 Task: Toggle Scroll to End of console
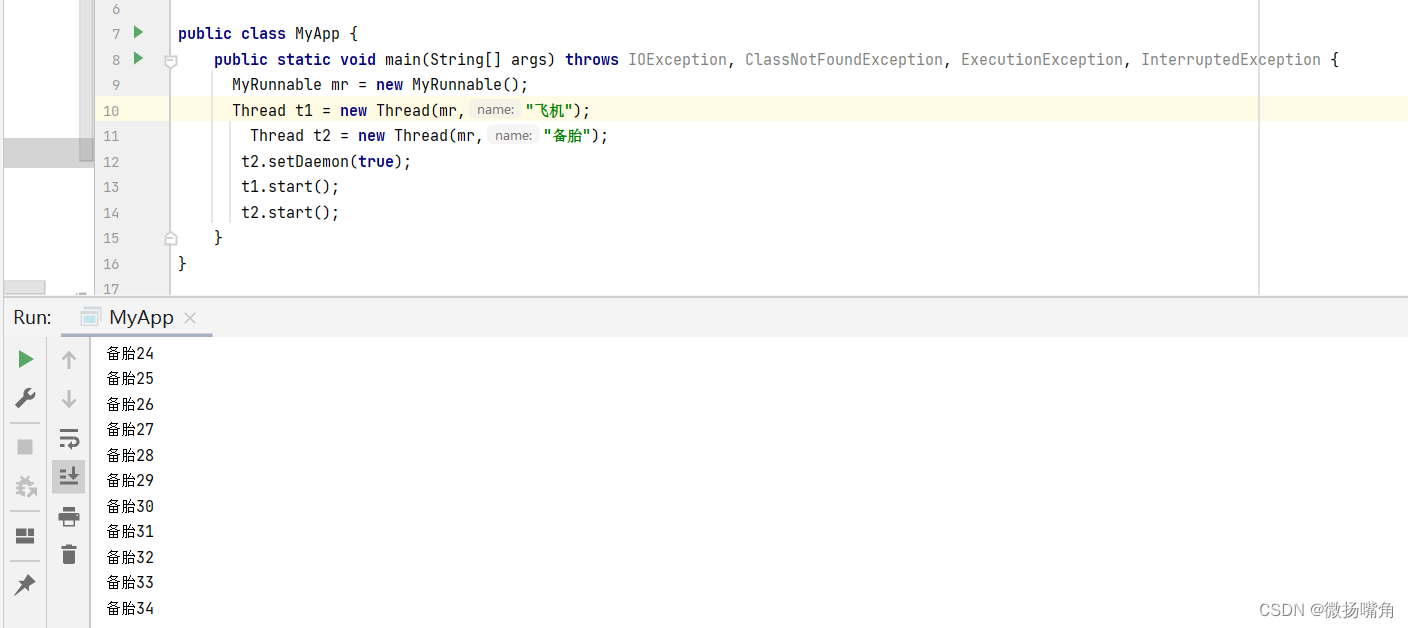69,477
